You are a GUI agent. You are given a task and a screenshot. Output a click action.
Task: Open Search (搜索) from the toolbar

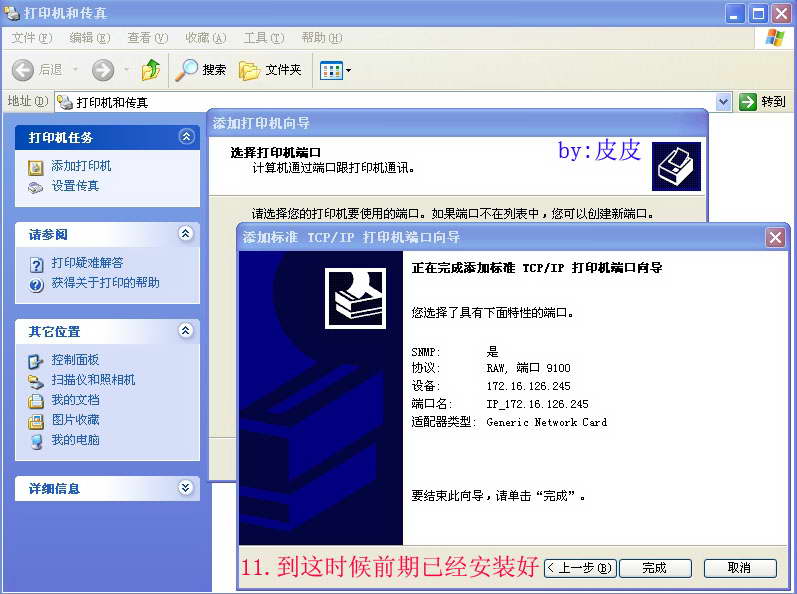tap(201, 70)
